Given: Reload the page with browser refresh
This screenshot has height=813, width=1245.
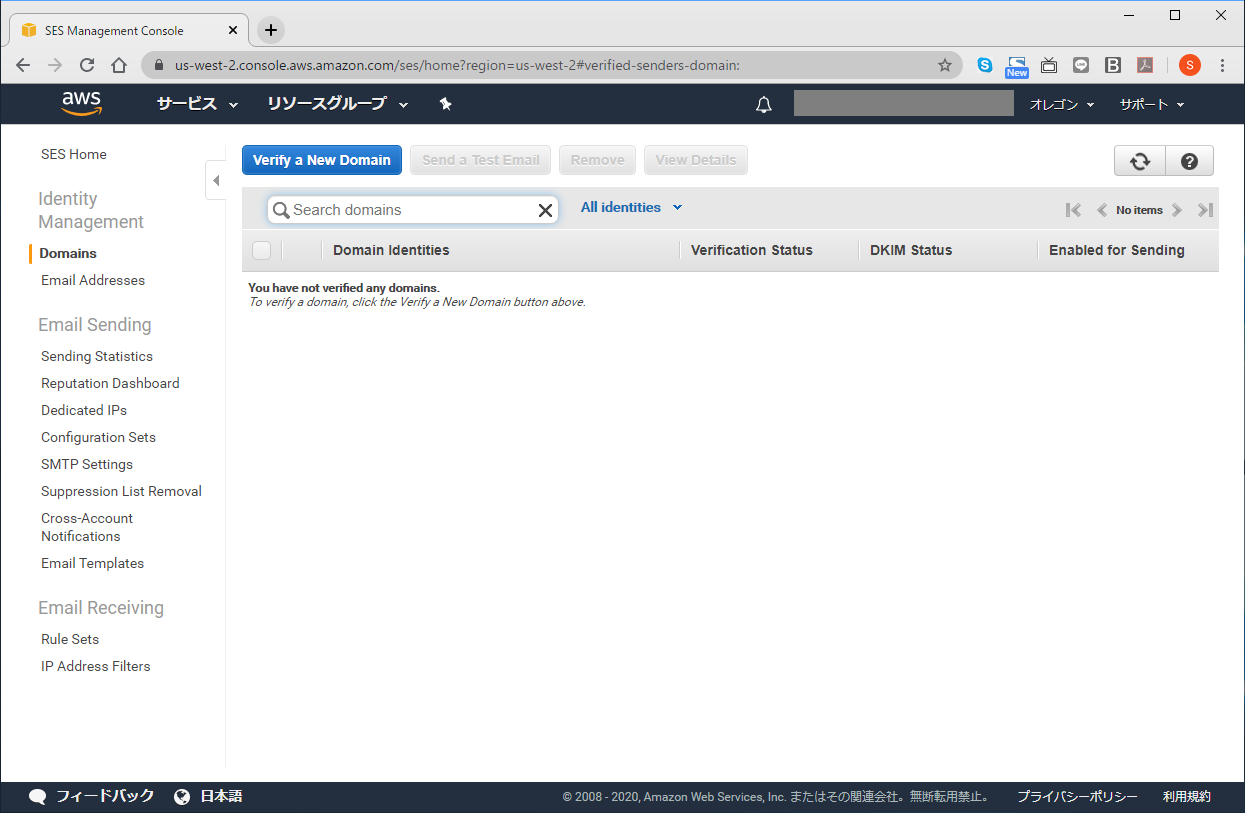Looking at the screenshot, I should pos(87,65).
